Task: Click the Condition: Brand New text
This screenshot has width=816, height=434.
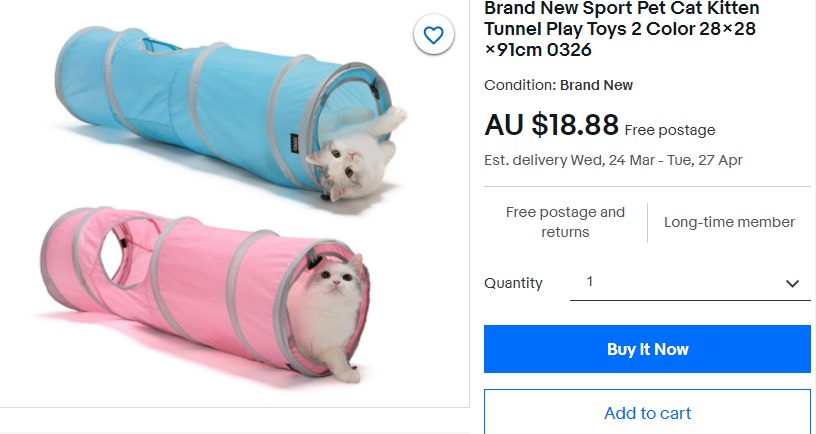Action: (x=558, y=85)
